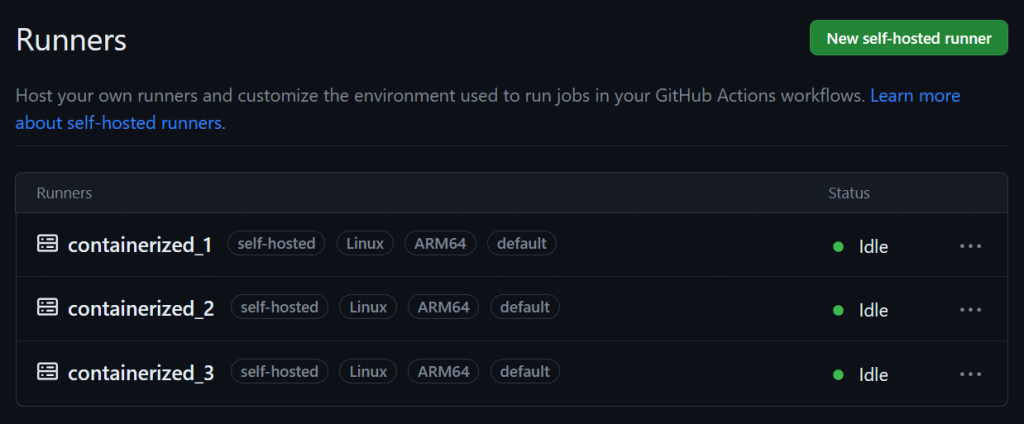Open the containerized_1 runner details

tap(139, 245)
